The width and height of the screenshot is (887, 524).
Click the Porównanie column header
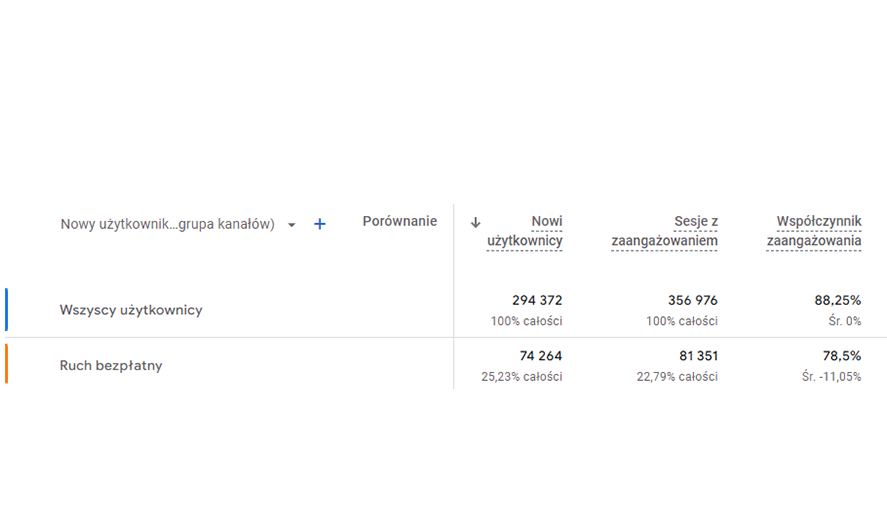(x=399, y=222)
